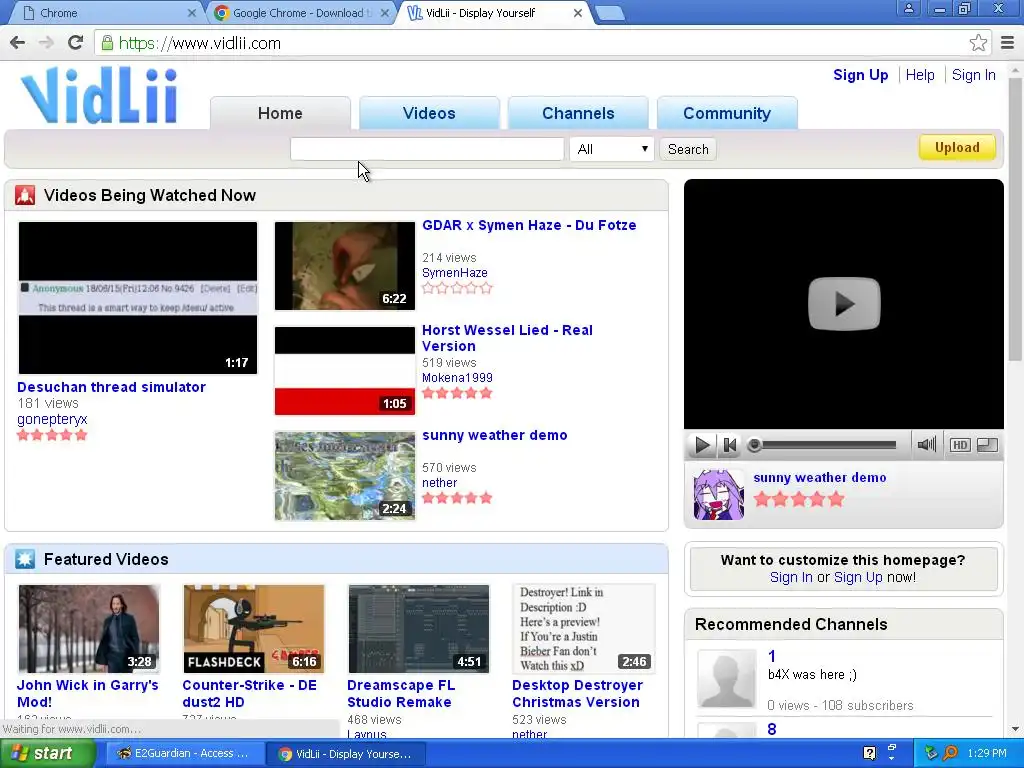Open SymenHaze channel link
This screenshot has width=1024, height=768.
(x=455, y=273)
